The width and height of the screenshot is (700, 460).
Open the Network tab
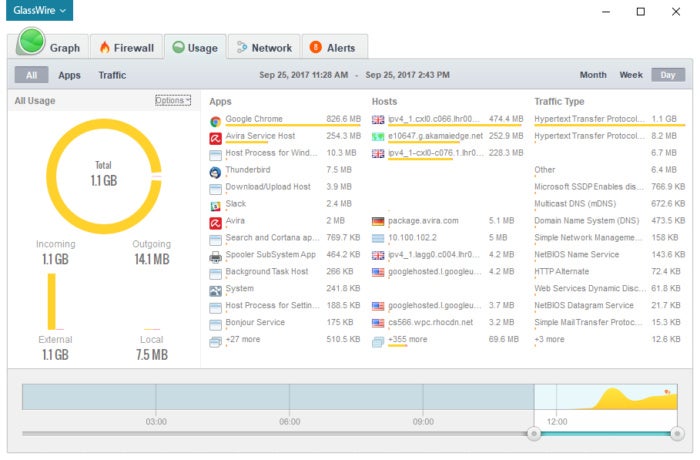[264, 47]
